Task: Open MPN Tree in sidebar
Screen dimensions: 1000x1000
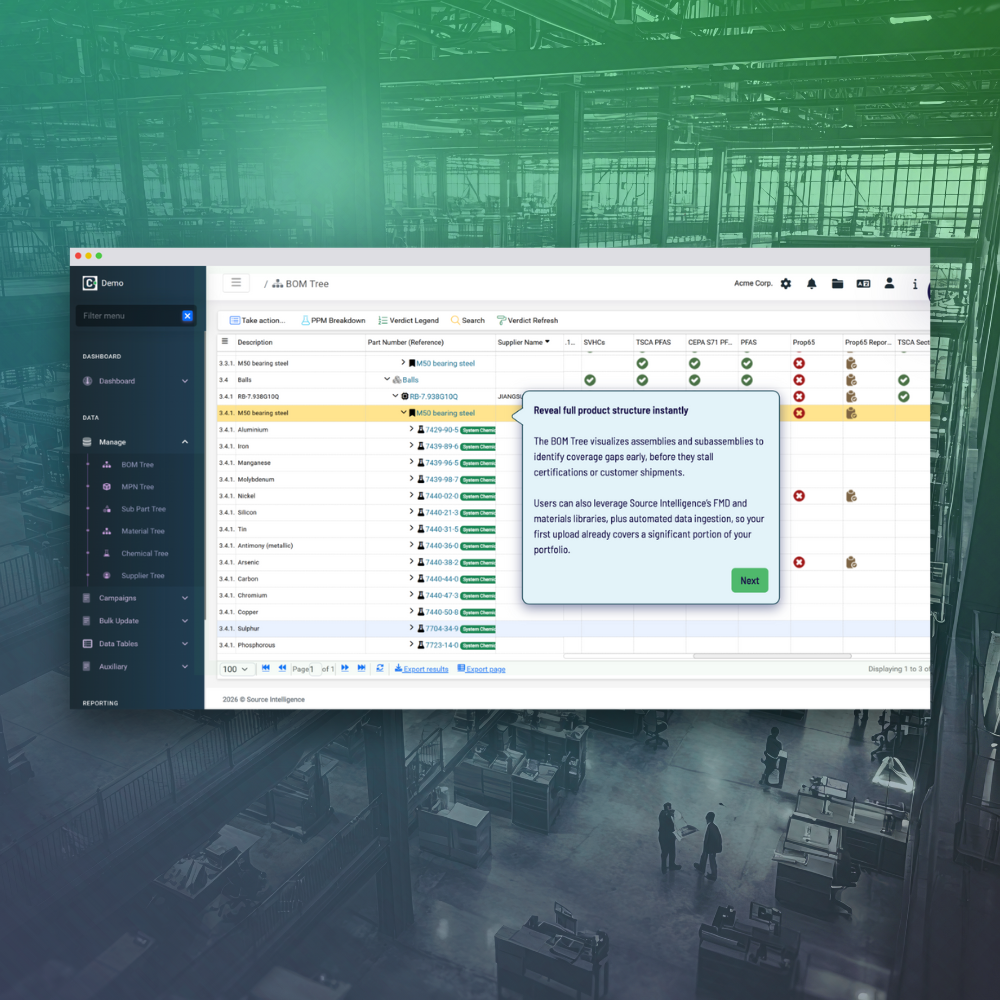Action: pos(138,487)
